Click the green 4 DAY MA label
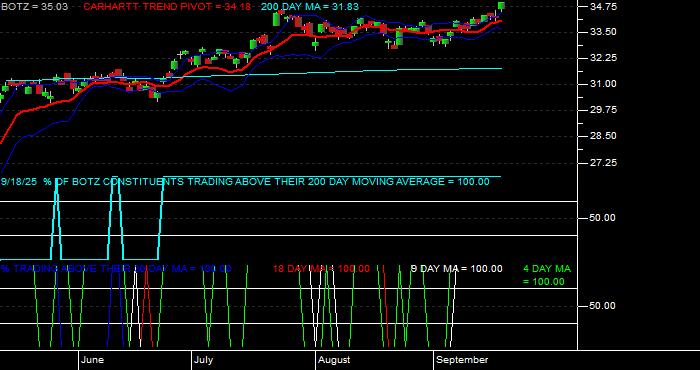The image size is (700, 370). (x=547, y=275)
